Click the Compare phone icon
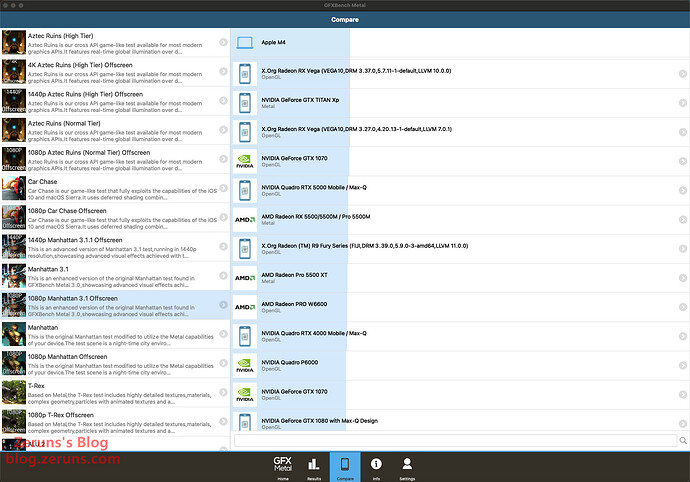Screen dimensions: 690x482 point(344,466)
